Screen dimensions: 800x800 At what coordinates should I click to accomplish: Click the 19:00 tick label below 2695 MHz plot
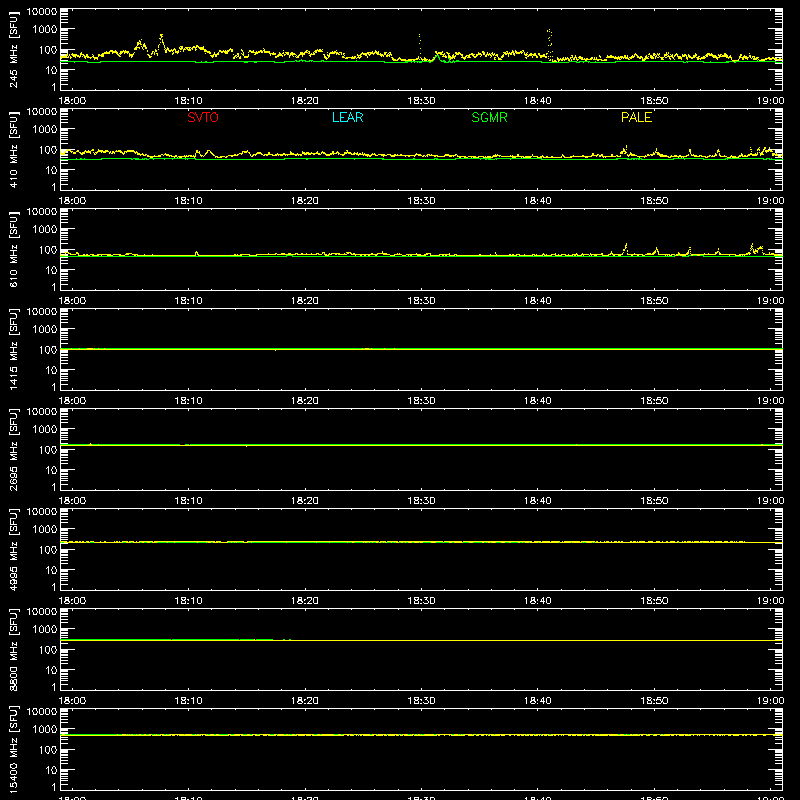coord(770,501)
